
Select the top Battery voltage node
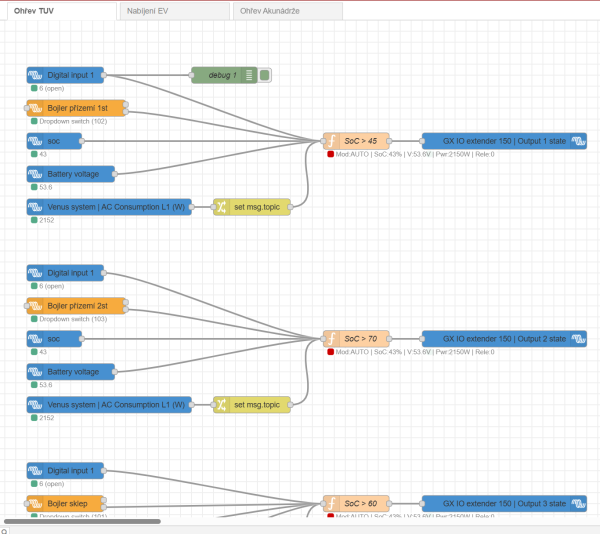pos(71,174)
